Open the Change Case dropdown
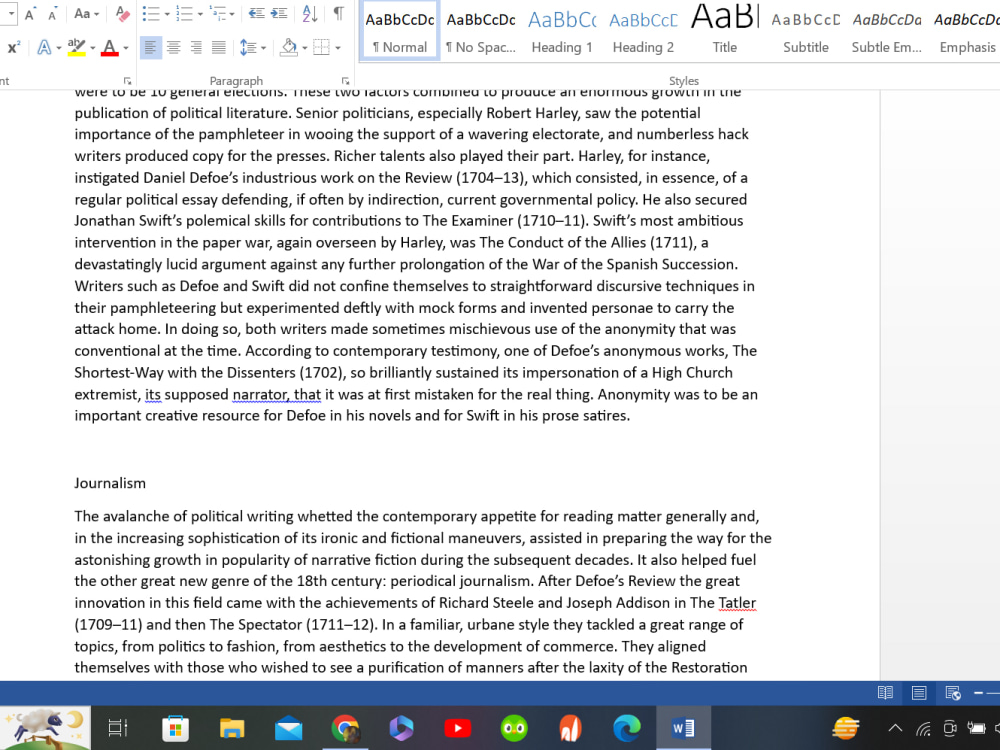Image resolution: width=1000 pixels, height=750 pixels. pyautogui.click(x=84, y=14)
